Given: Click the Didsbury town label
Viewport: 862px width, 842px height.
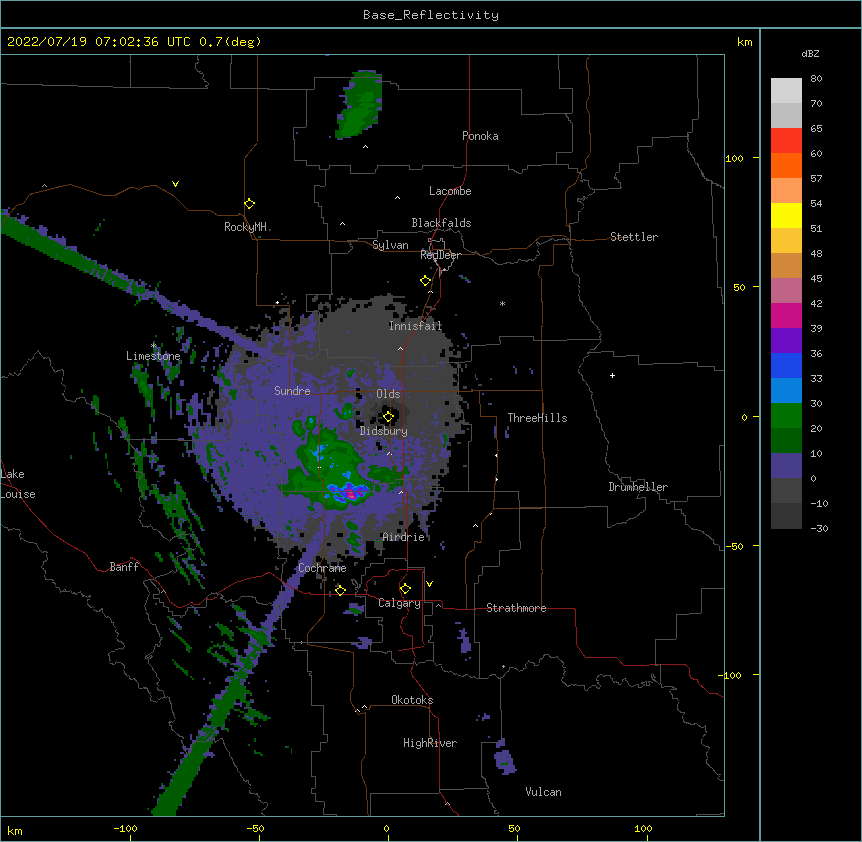Looking at the screenshot, I should coord(383,431).
